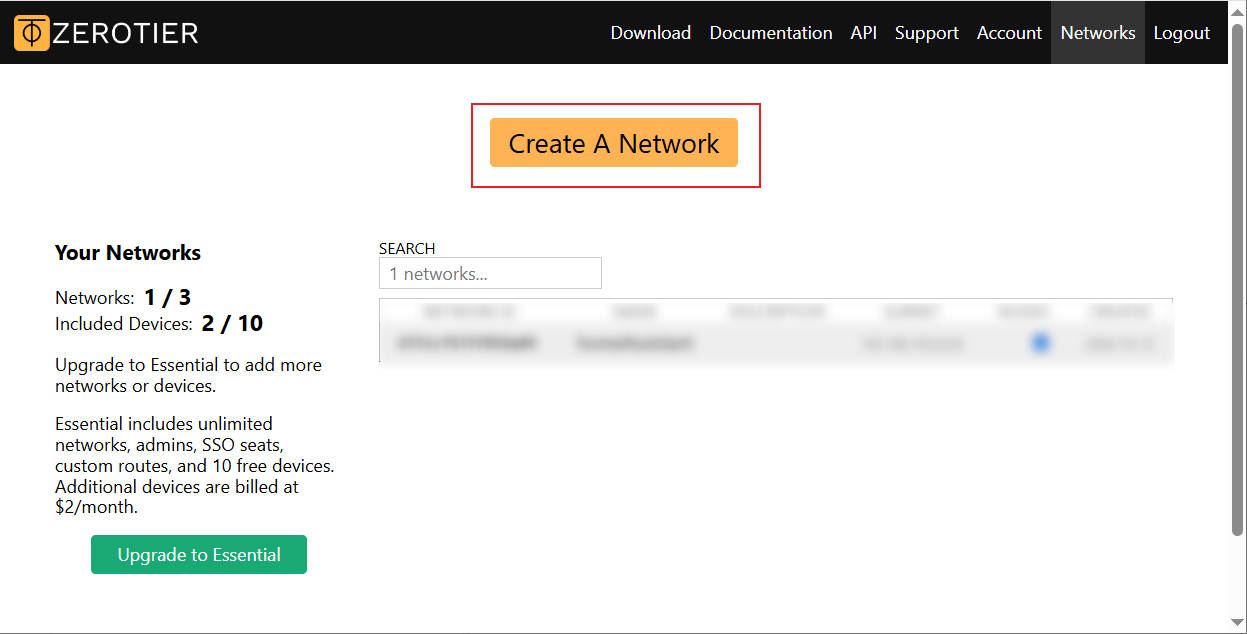Open the API nav link

[864, 33]
